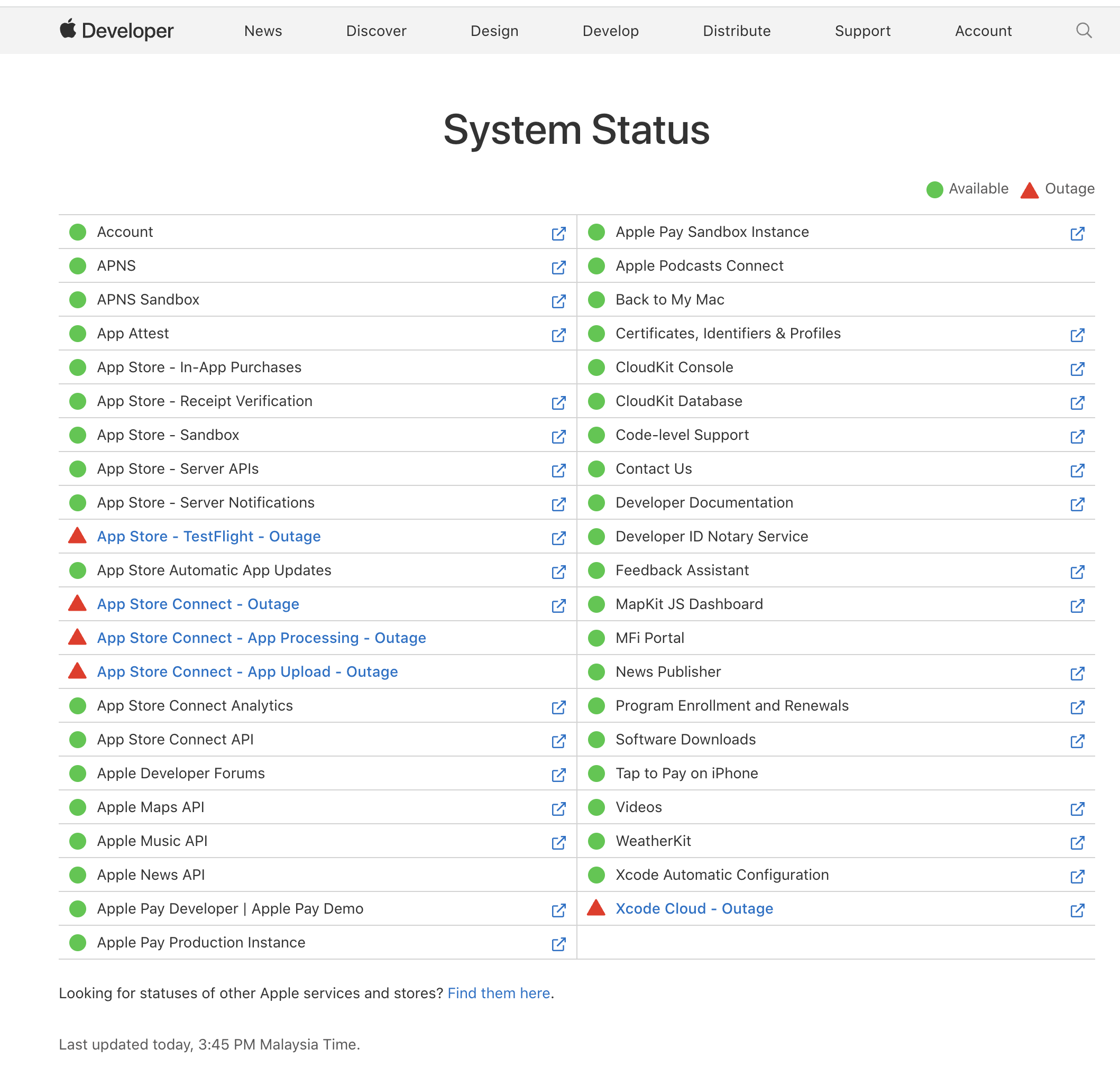Open external link for Certificates, Identifiers & Profiles
The image size is (1120, 1086).
[x=1077, y=335]
